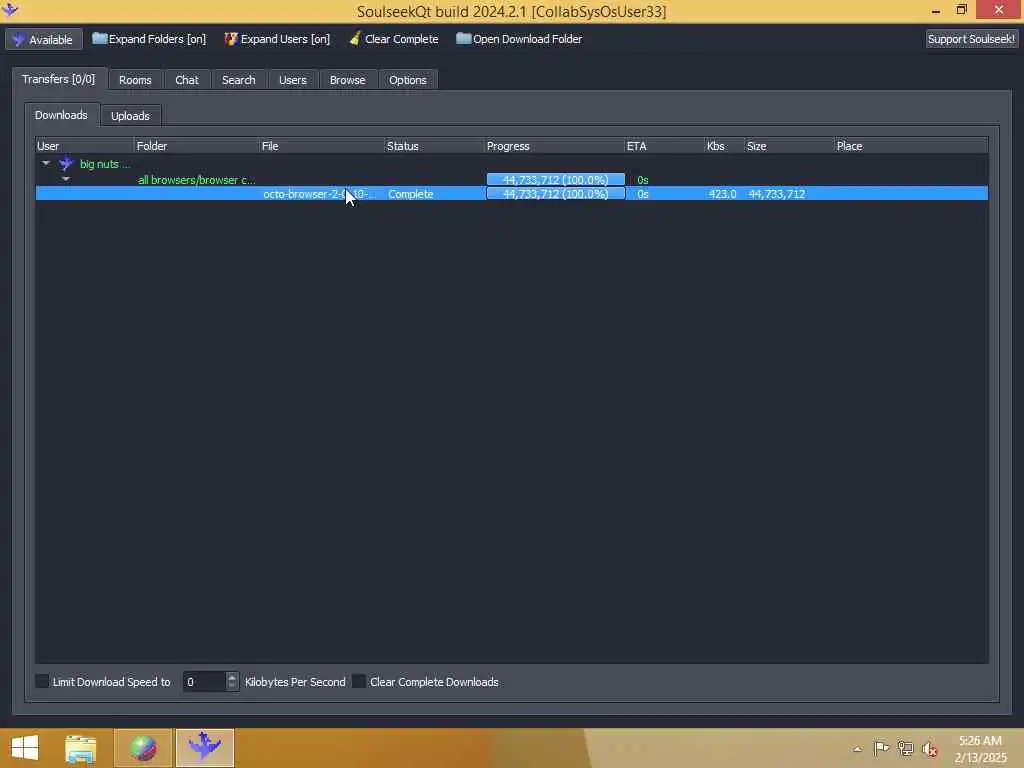Switch to the Browse tab
This screenshot has height=768, width=1024.
[x=347, y=80]
